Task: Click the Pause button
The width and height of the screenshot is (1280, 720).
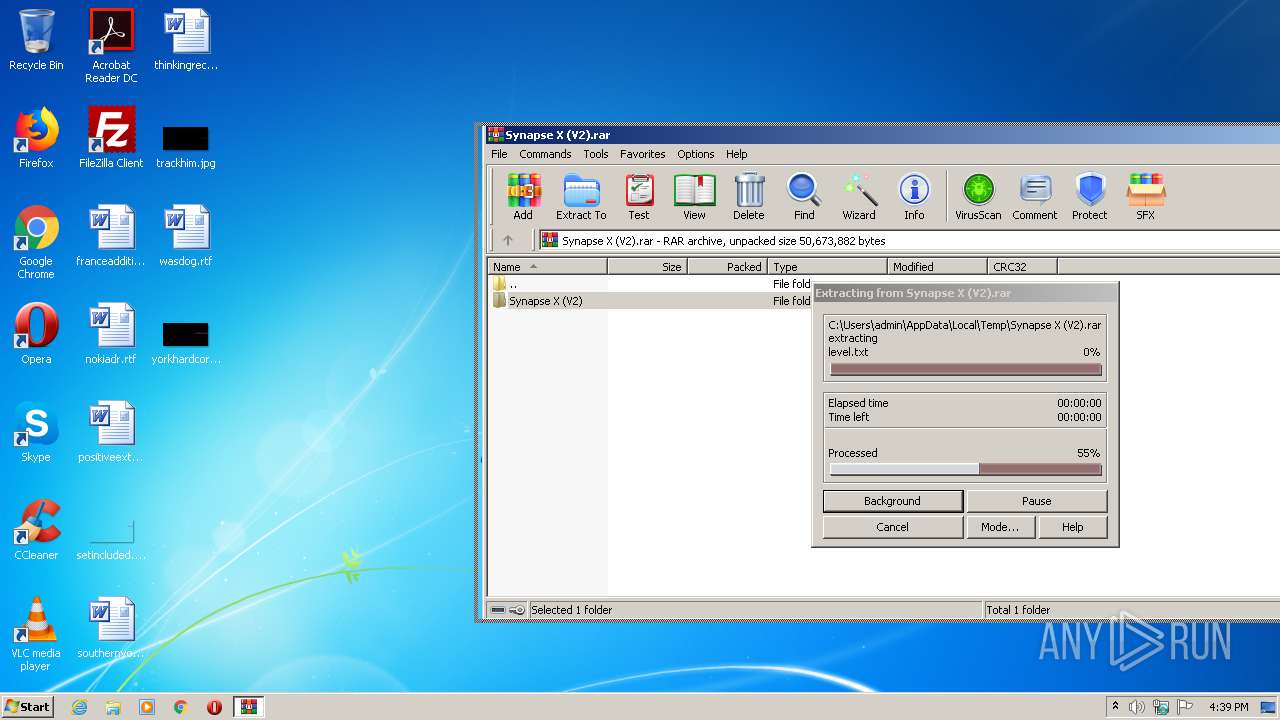Action: coord(1036,501)
